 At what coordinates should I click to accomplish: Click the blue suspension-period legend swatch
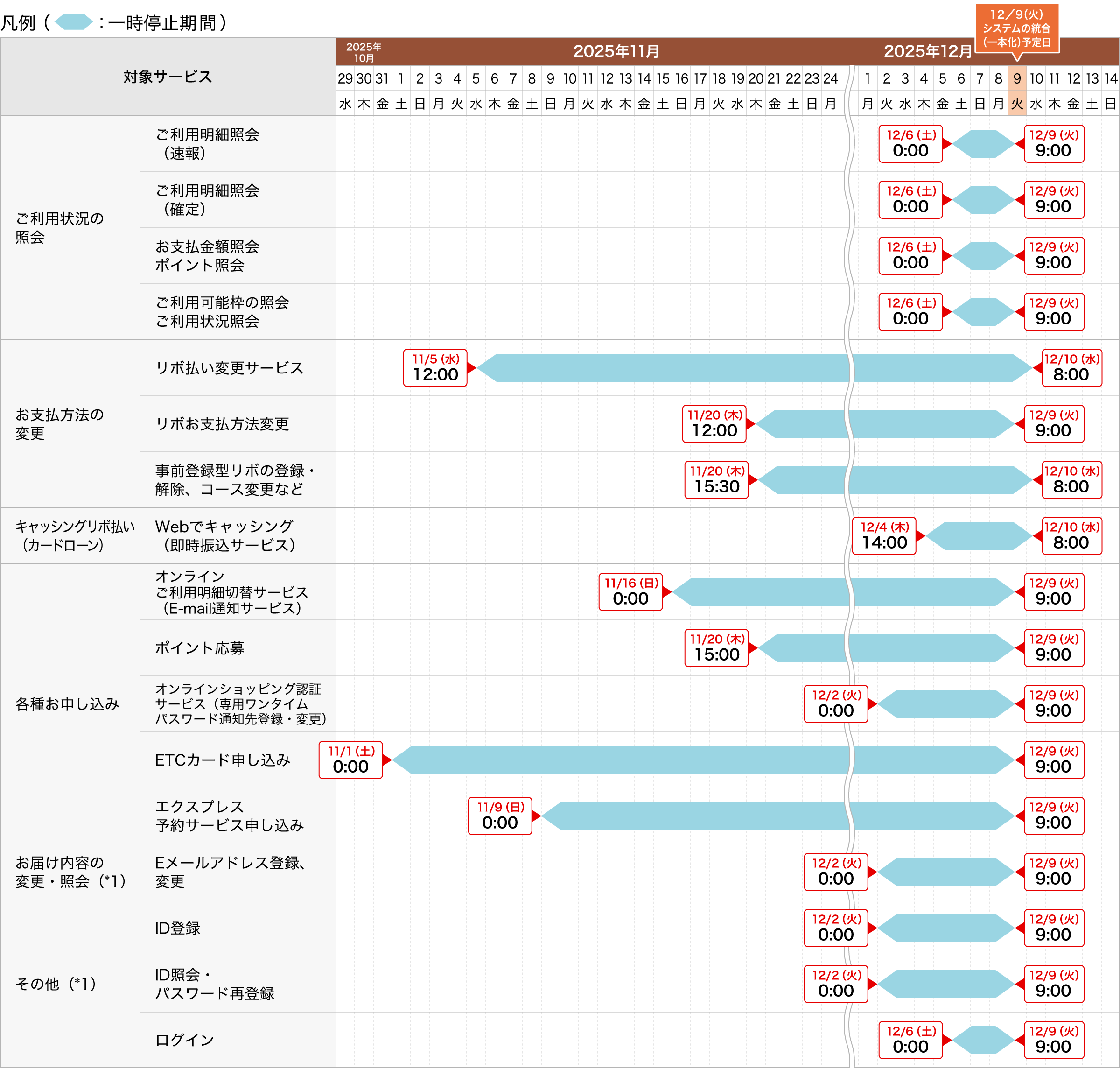[x=73, y=22]
